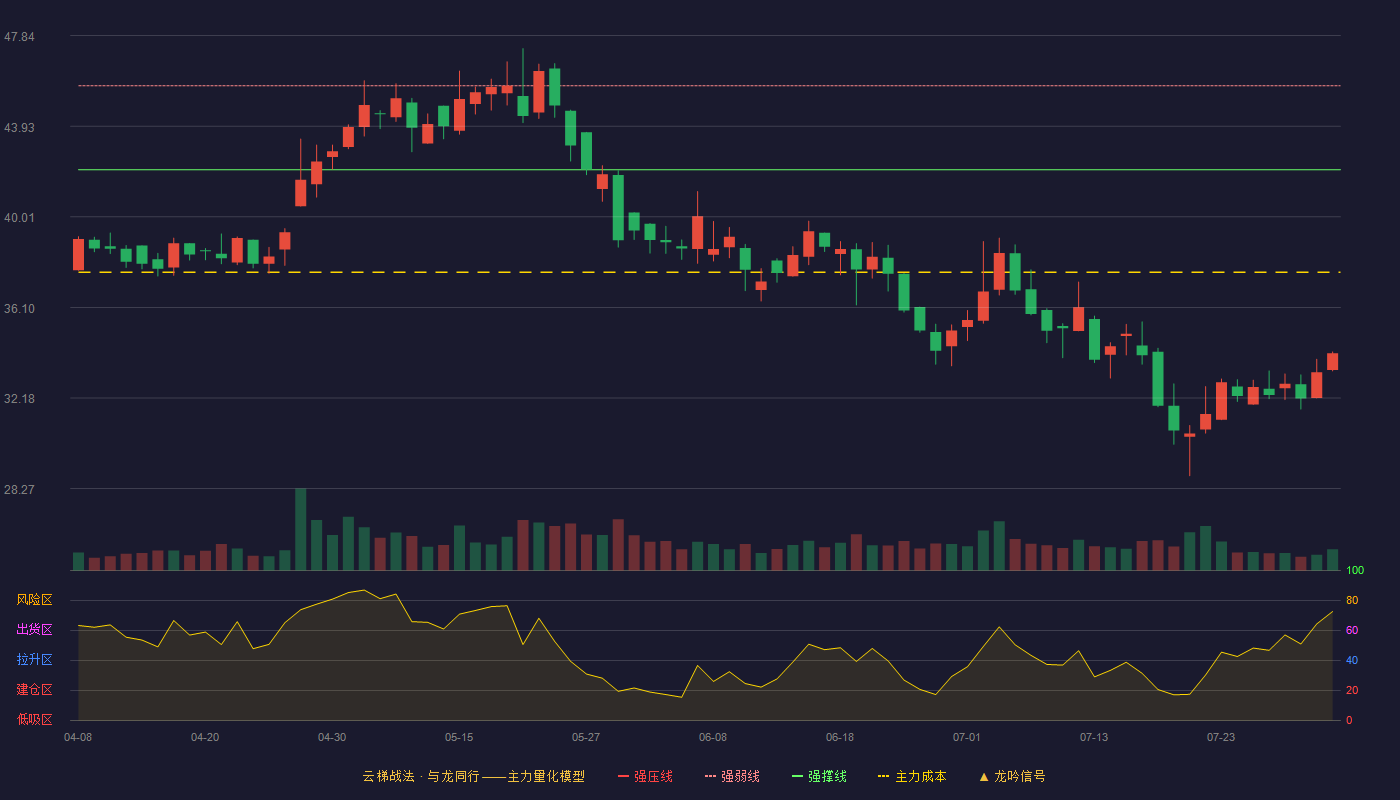
Task: Click the 07-01 date label
Action: click(967, 737)
